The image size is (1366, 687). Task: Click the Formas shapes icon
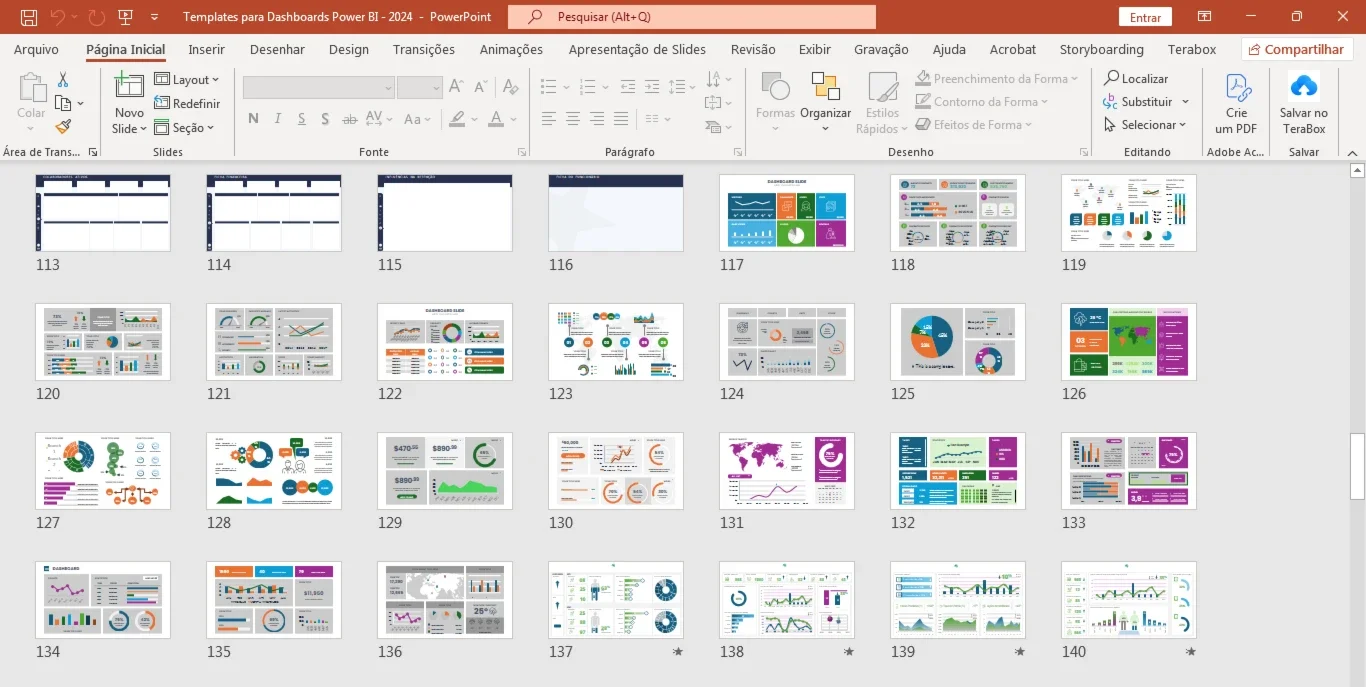coord(775,87)
